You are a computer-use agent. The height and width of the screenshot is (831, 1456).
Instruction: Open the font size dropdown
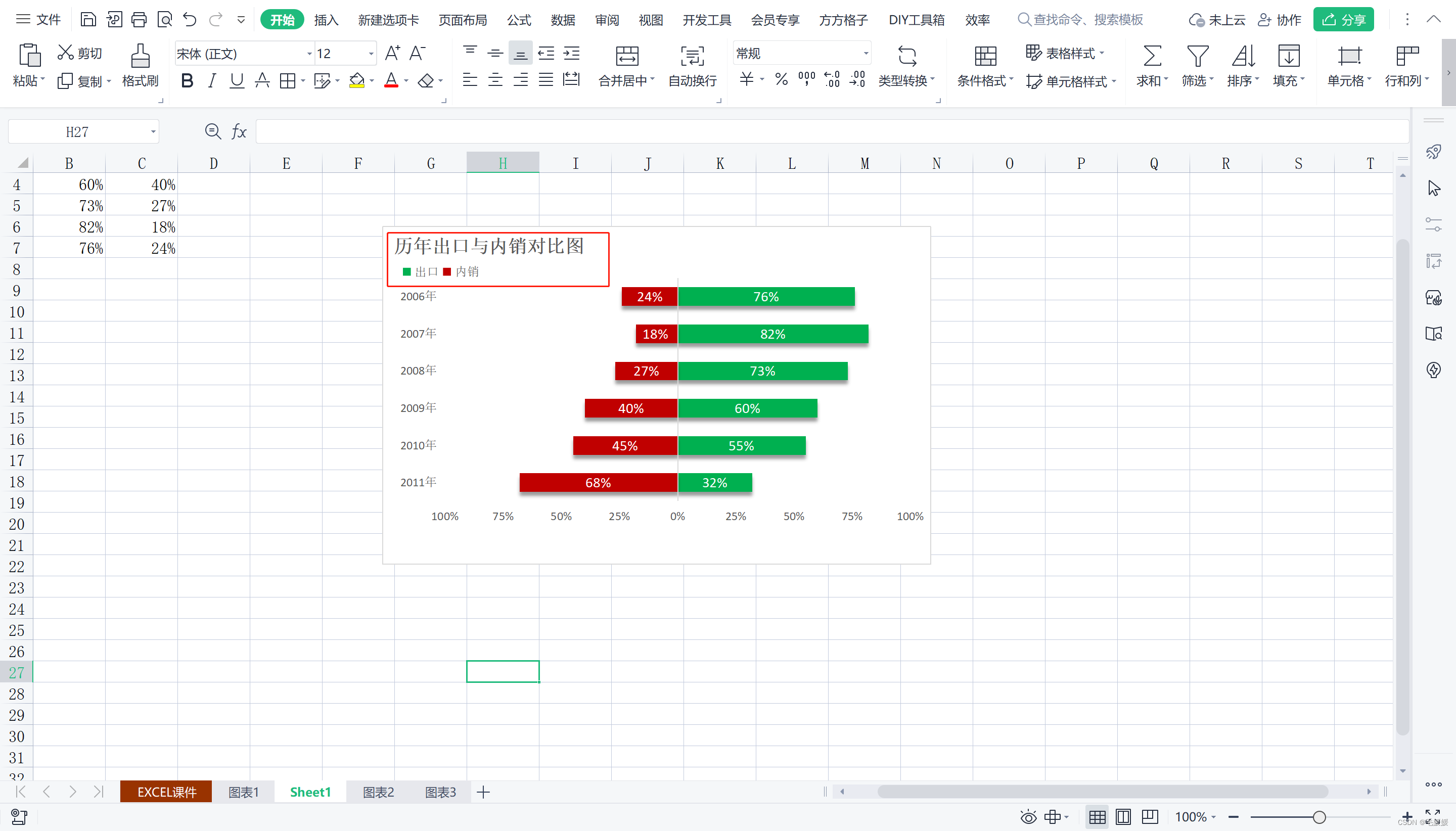371,54
